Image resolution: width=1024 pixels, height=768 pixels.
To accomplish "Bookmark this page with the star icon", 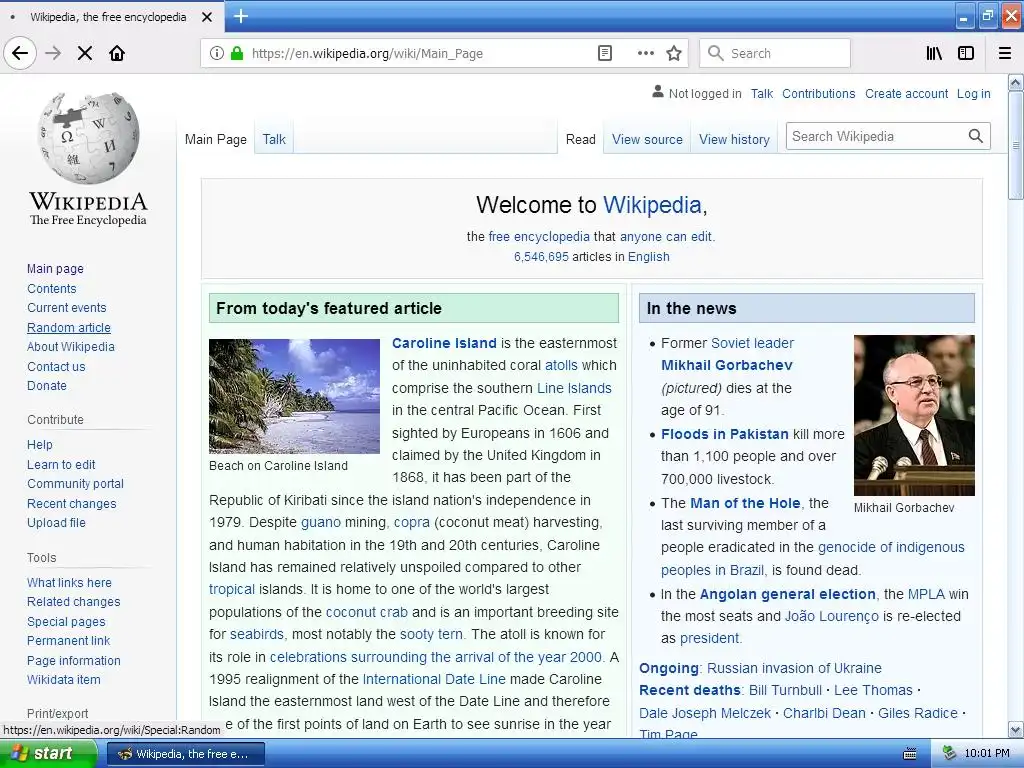I will coord(674,53).
